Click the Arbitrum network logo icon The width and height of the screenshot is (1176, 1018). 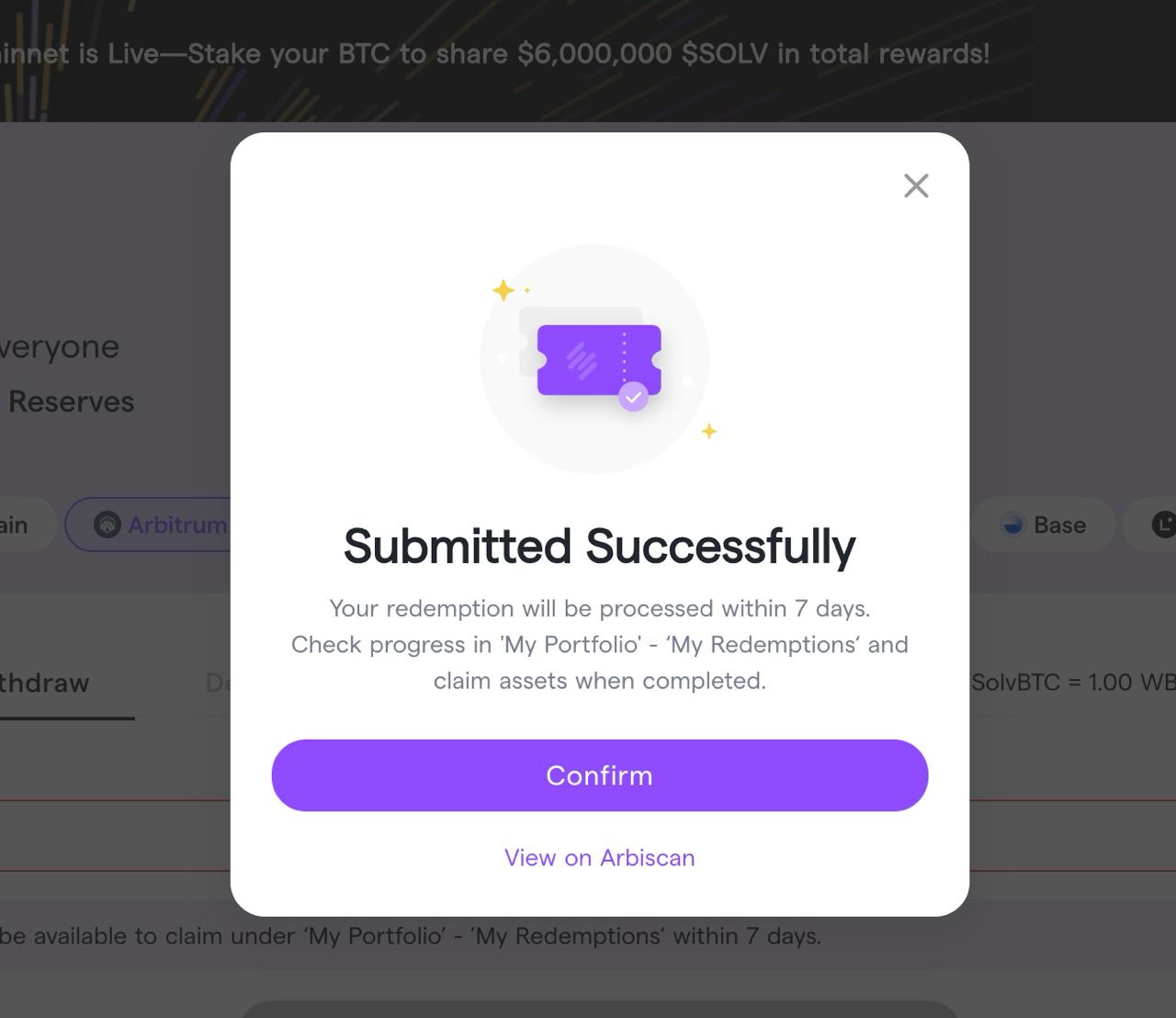point(107,525)
